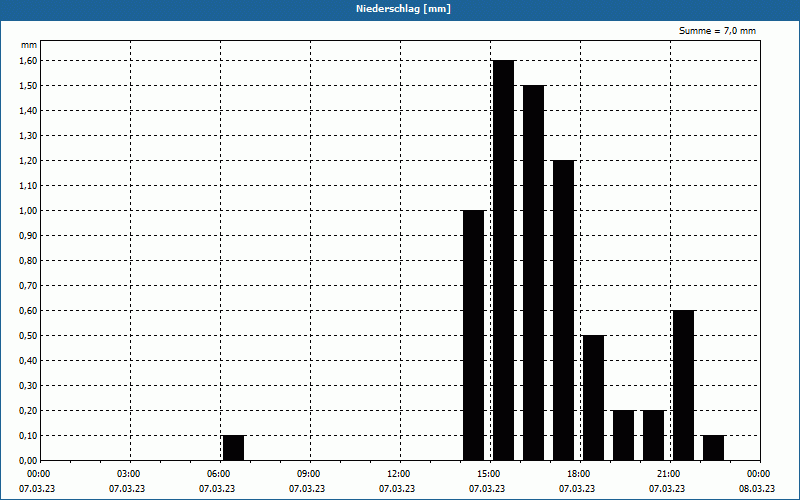Viewport: 800px width, 500px height.
Task: Click the 08.03.23 date label
Action: [757, 489]
